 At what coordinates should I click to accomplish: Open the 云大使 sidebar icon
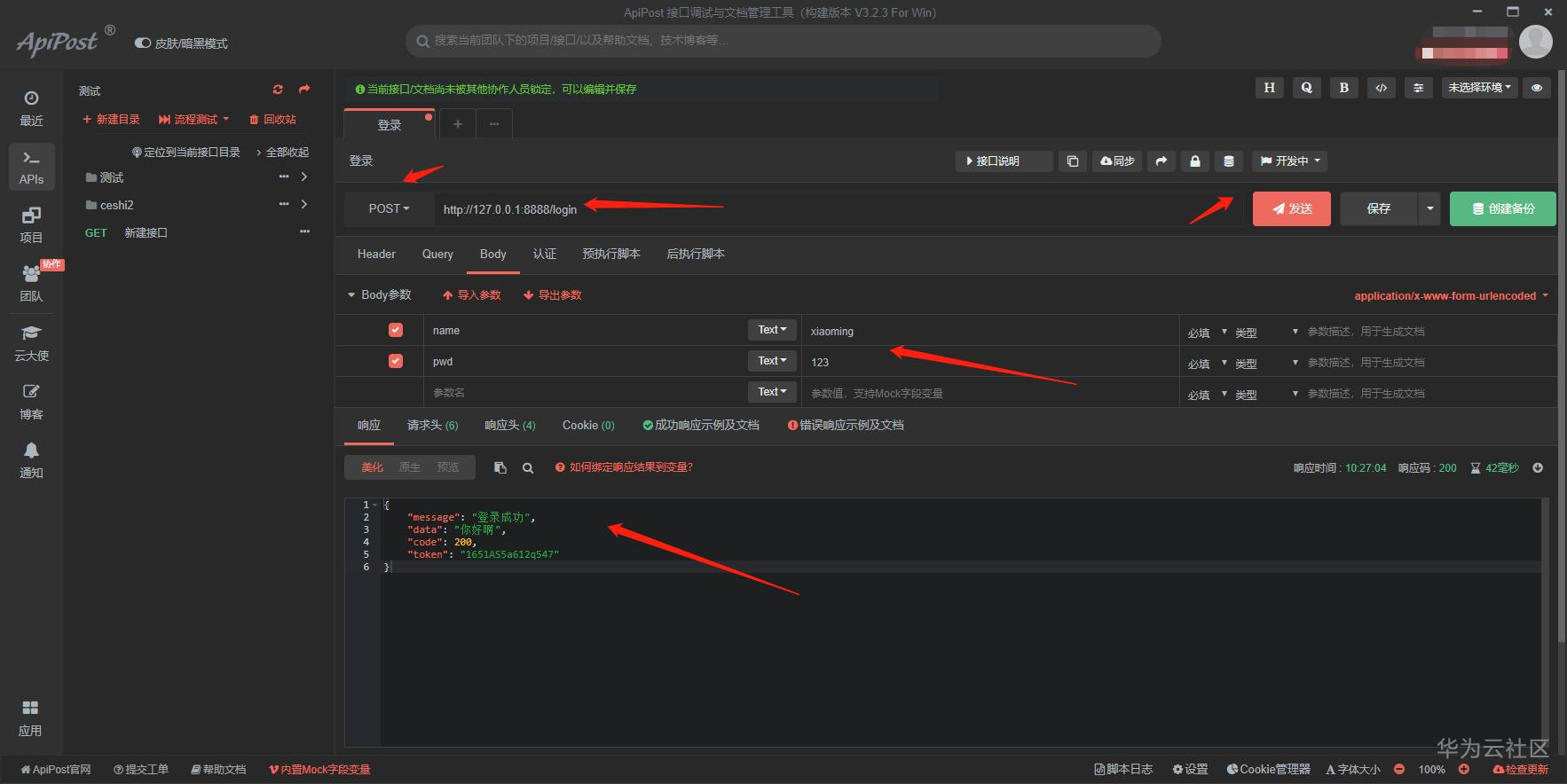click(x=31, y=343)
